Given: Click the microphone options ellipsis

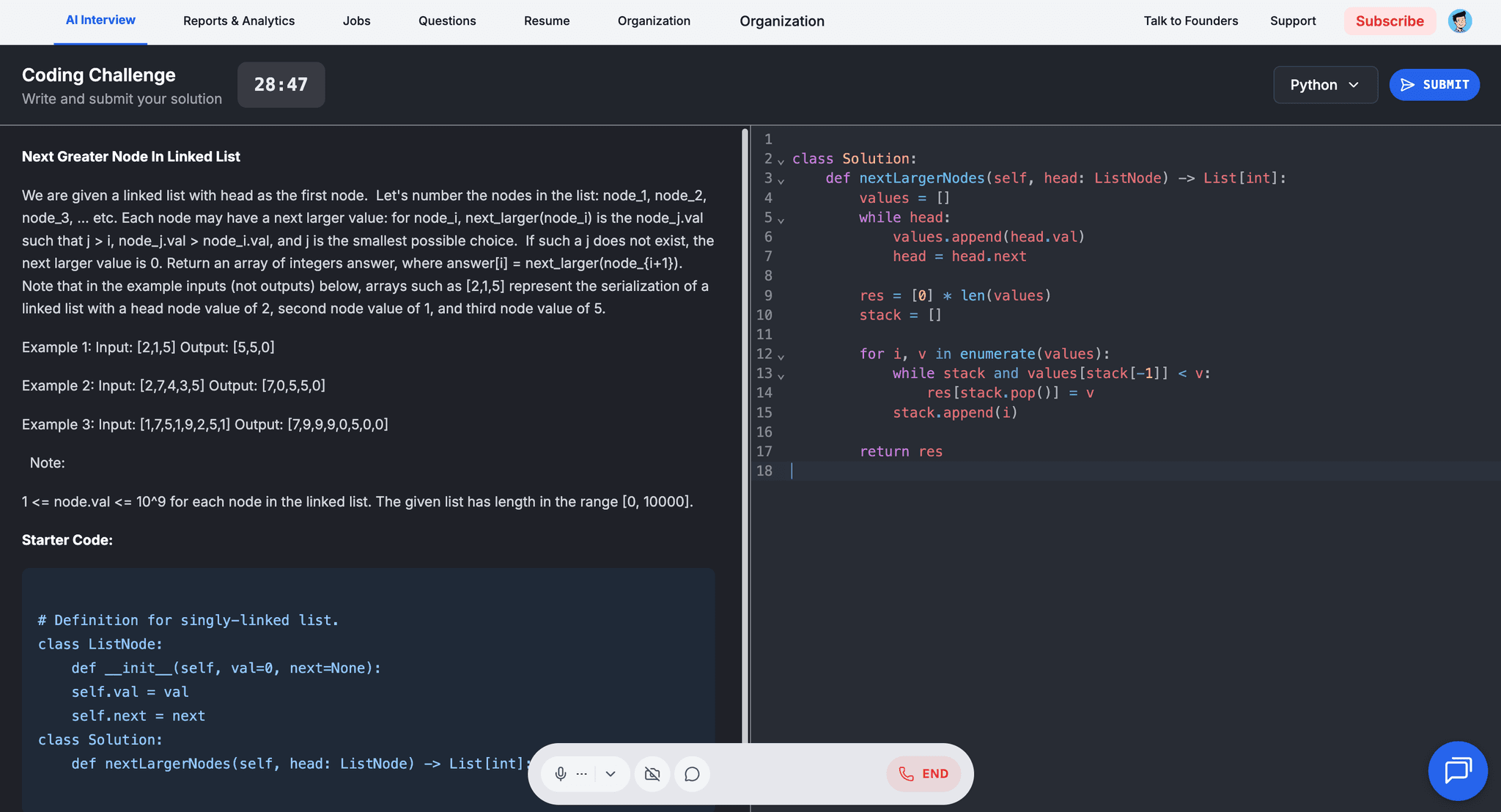Looking at the screenshot, I should tap(580, 773).
